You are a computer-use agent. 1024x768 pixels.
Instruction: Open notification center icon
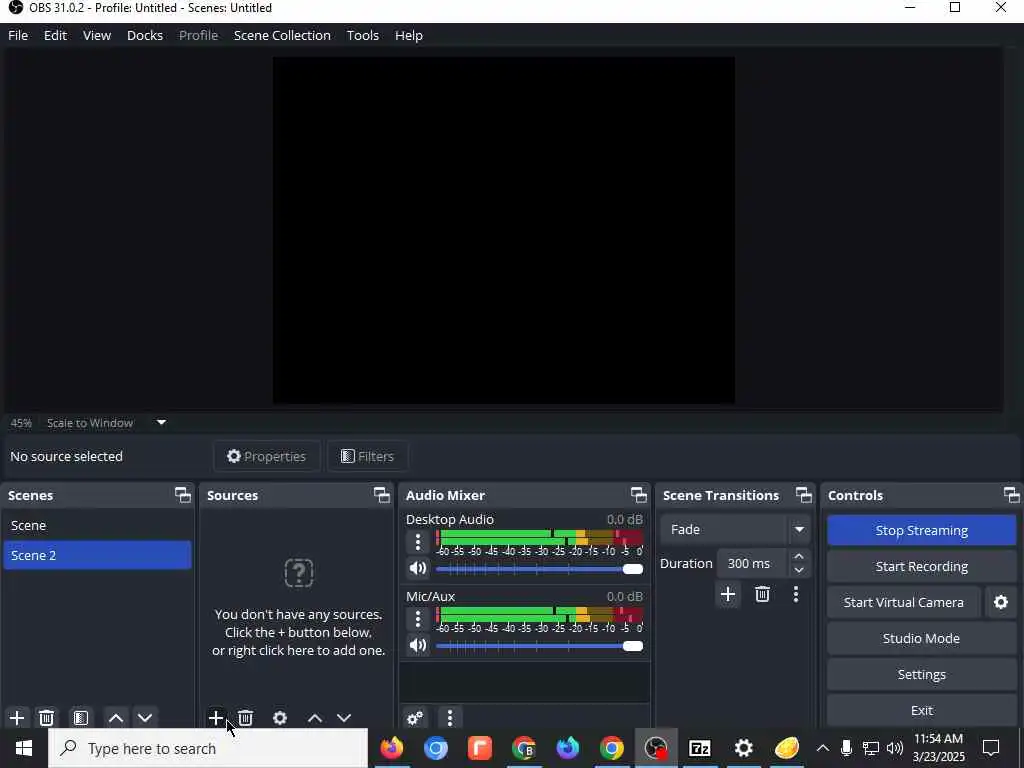coord(991,748)
